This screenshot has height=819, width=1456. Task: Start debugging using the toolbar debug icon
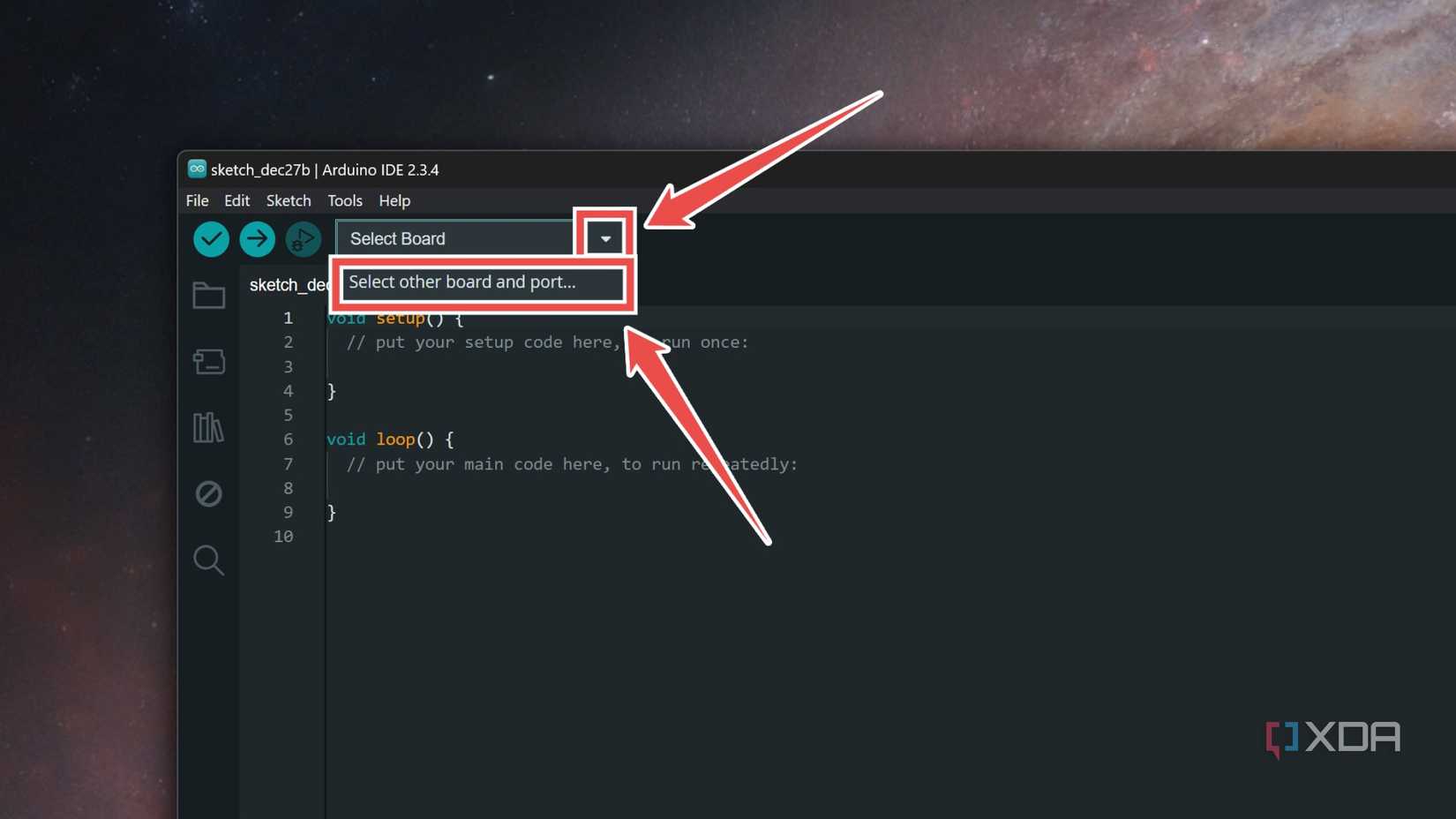(x=303, y=238)
